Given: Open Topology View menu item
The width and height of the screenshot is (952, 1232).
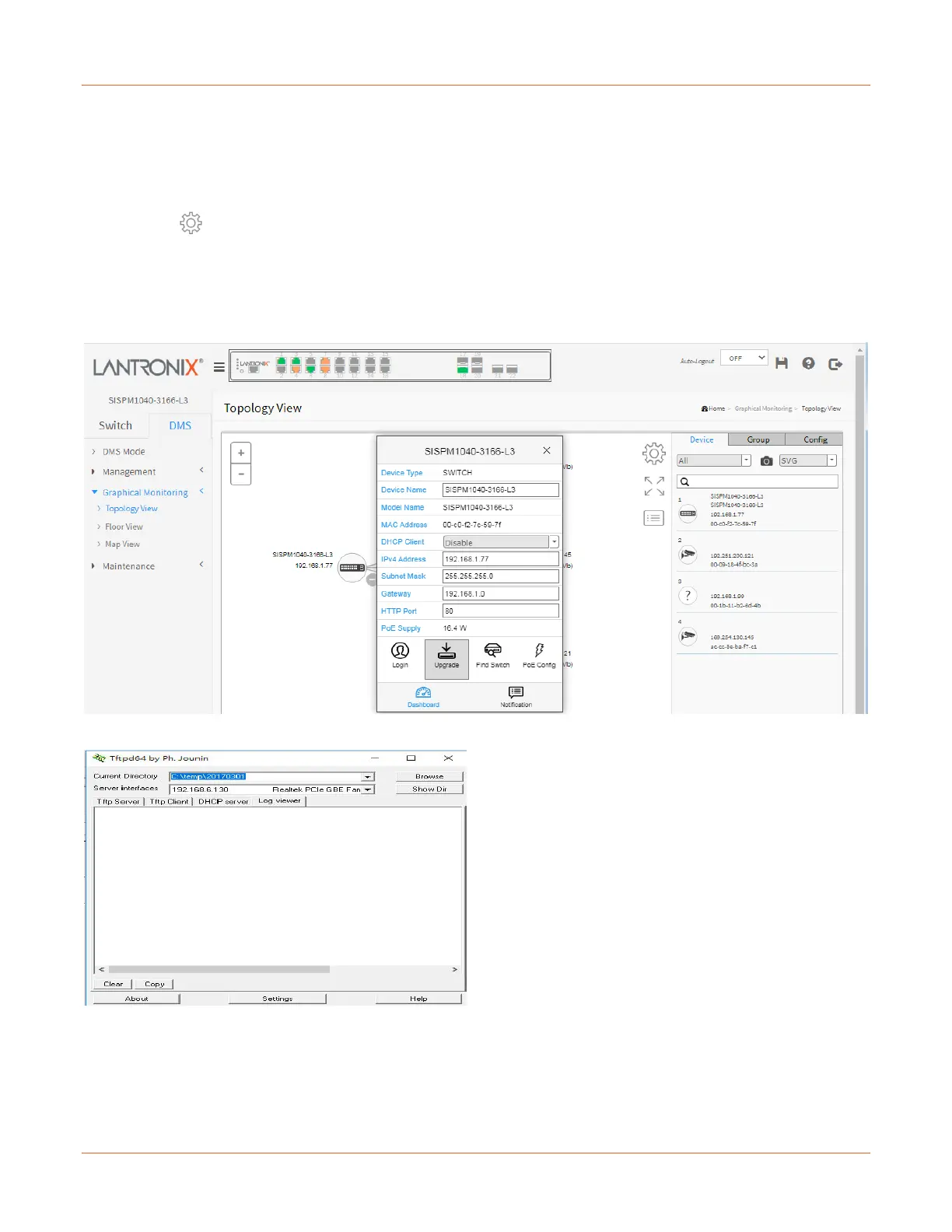Looking at the screenshot, I should pos(131,509).
